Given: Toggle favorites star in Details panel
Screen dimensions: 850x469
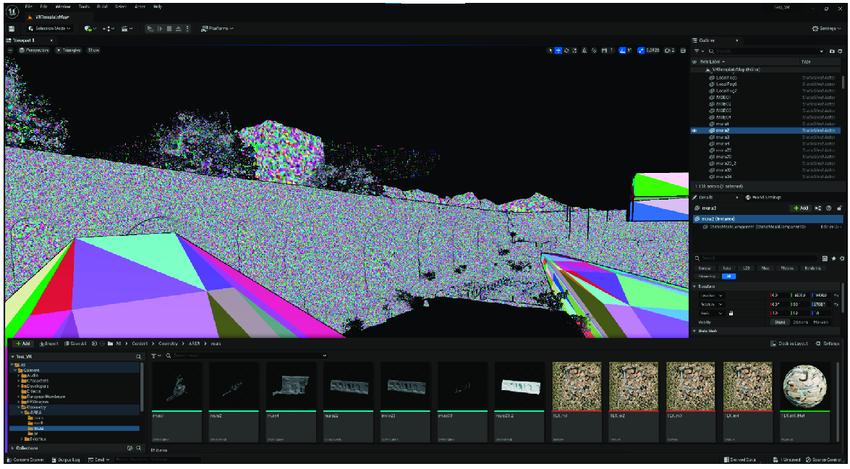Looking at the screenshot, I should pyautogui.click(x=833, y=259).
